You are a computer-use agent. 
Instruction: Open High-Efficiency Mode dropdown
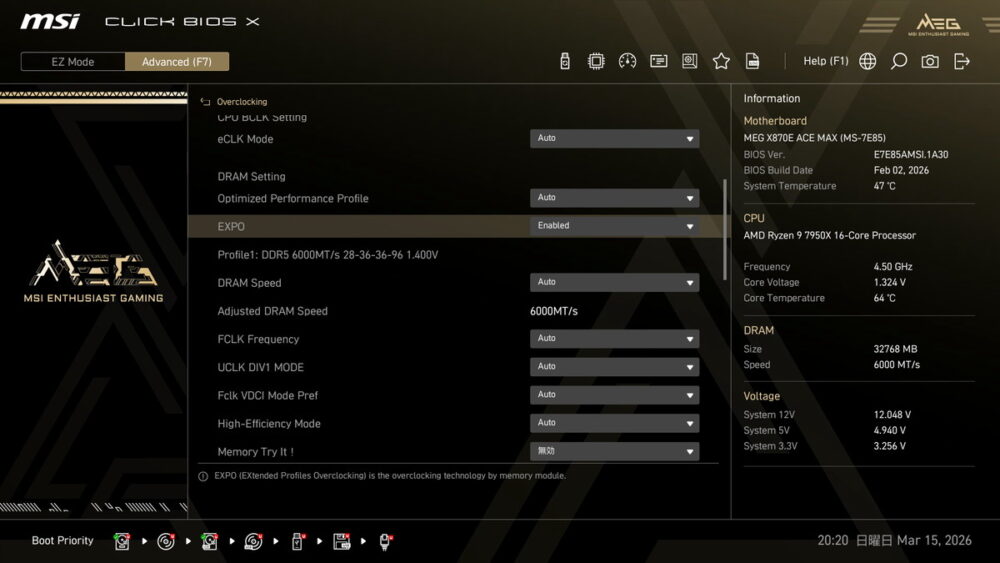tap(614, 423)
